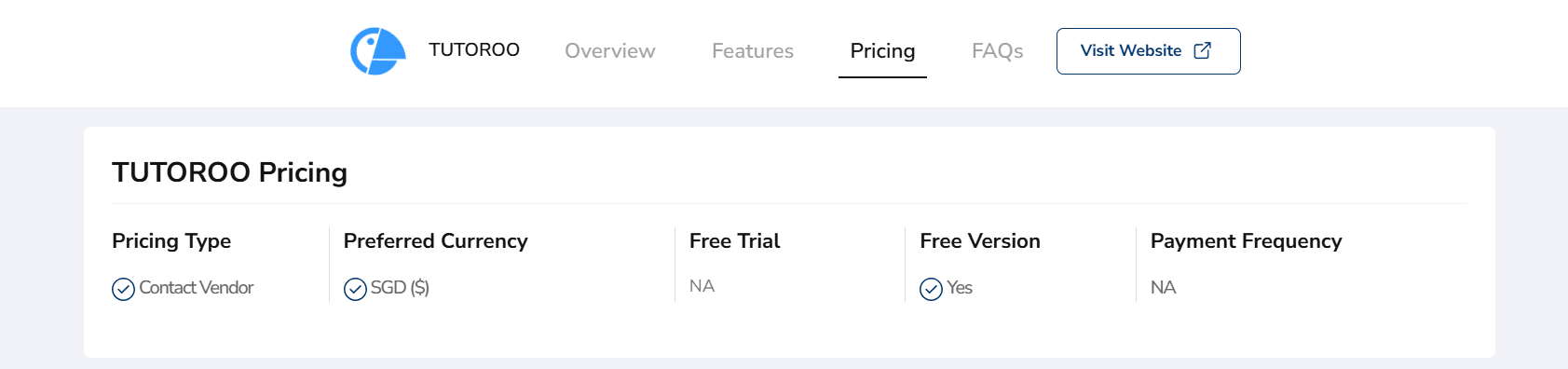Click the NA value under Free Trial
The image size is (1568, 369).
(x=702, y=286)
